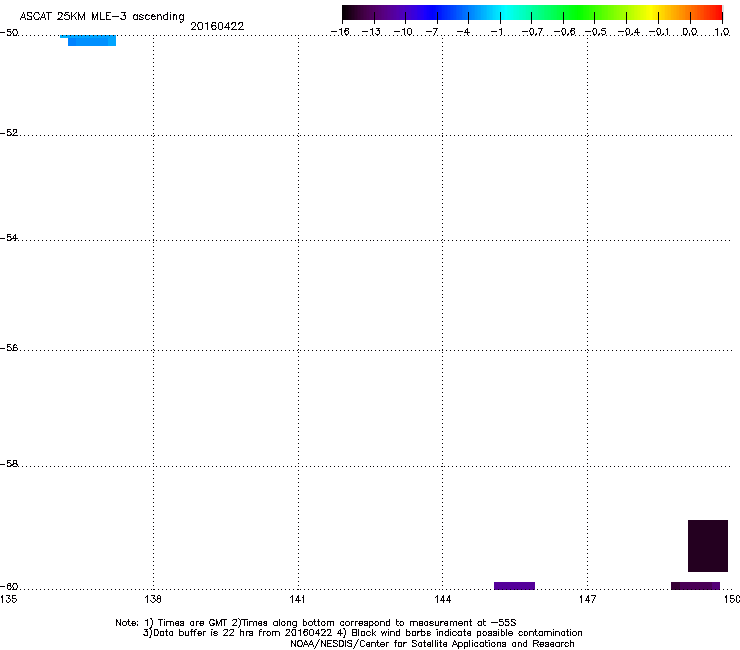Viewport: 740px width, 650px height.
Task: Click the -16 color scale label
Action: coord(340,32)
